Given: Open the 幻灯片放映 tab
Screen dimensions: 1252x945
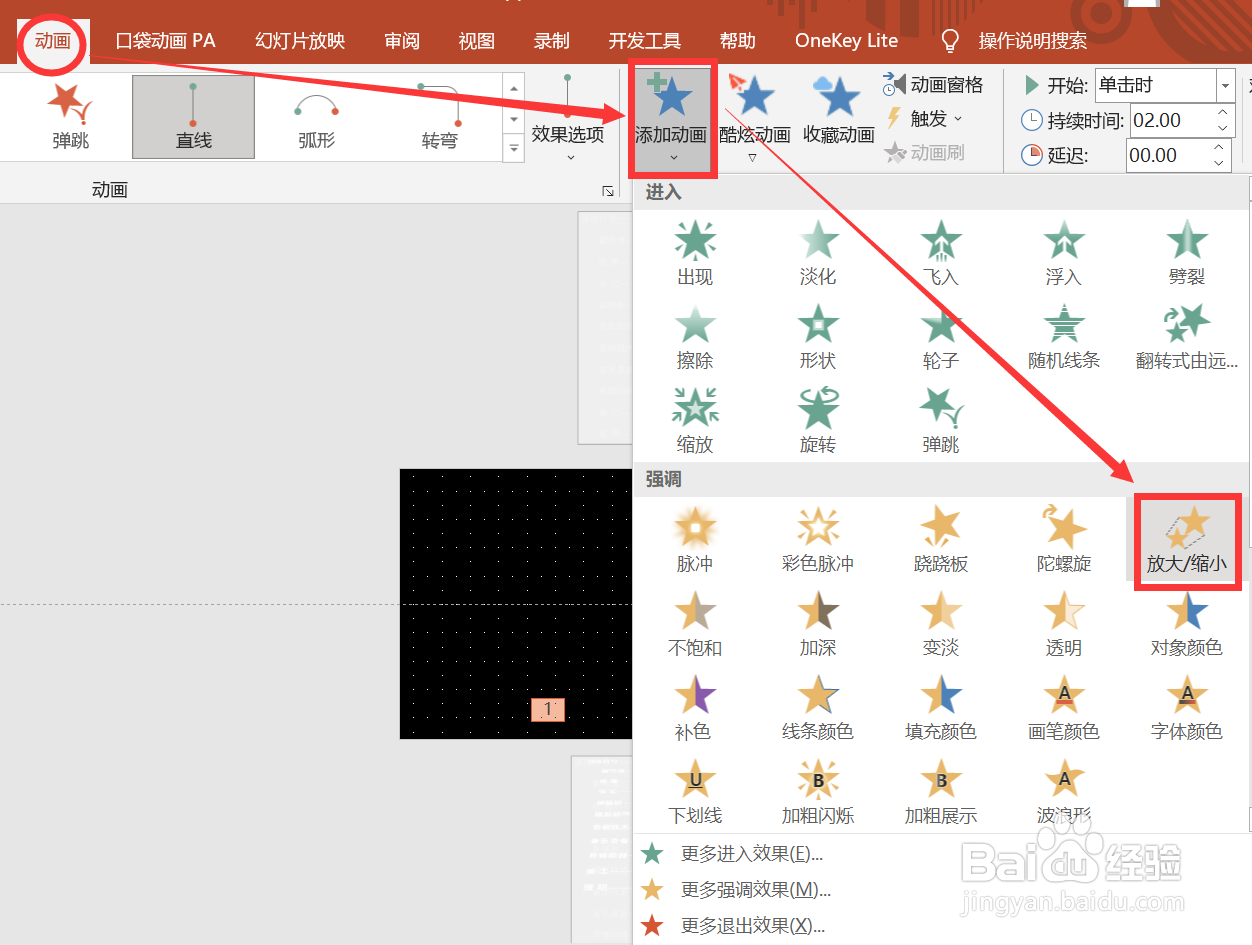Looking at the screenshot, I should point(300,41).
